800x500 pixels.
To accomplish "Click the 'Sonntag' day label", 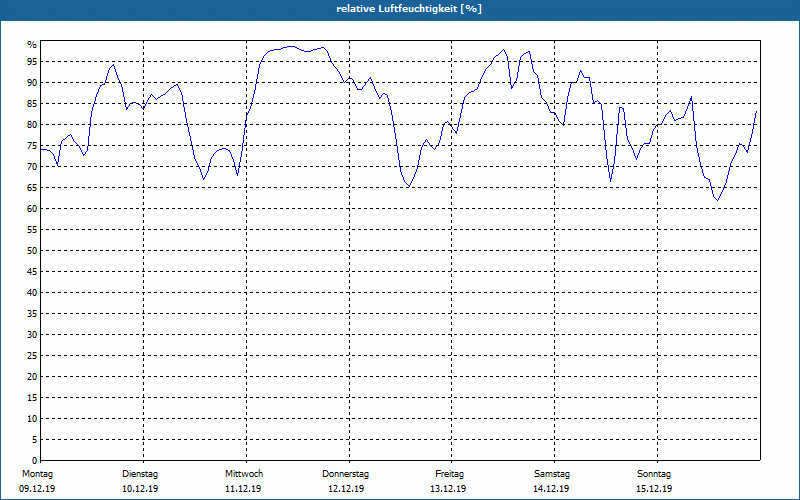I will tap(654, 474).
